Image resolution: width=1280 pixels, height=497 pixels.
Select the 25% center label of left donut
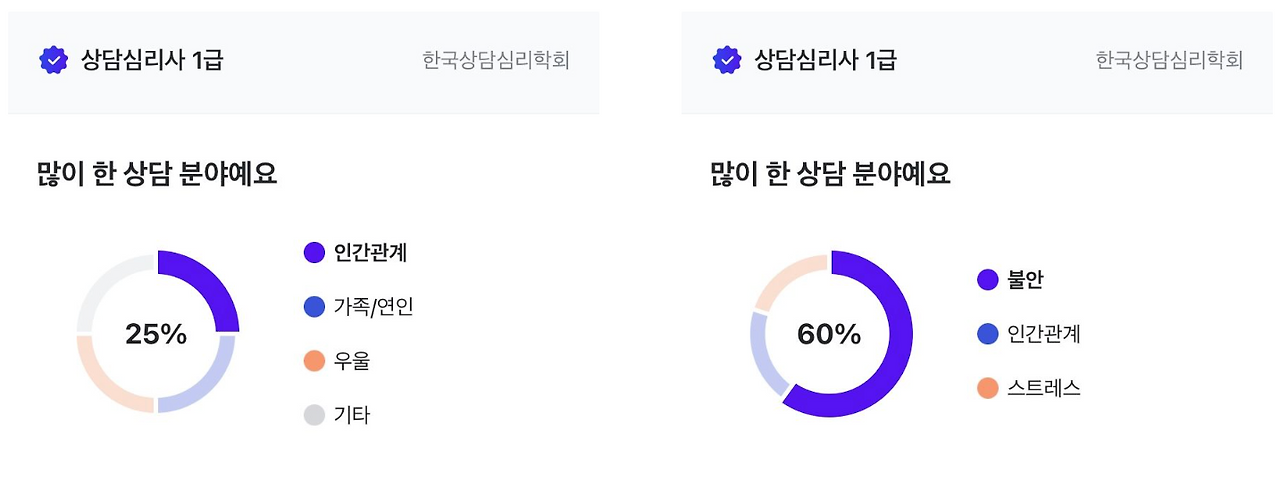pos(156,335)
